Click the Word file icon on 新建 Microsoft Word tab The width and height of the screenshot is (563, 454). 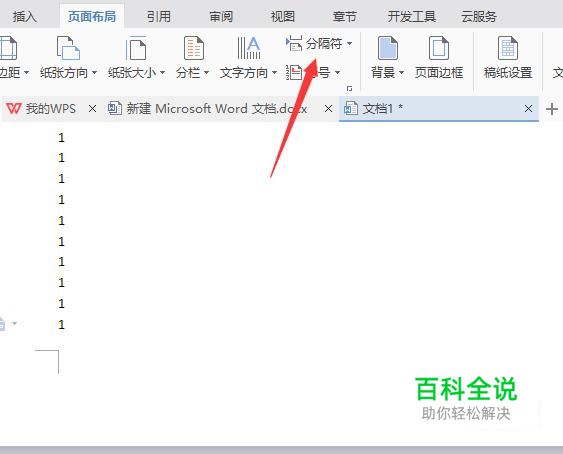115,108
